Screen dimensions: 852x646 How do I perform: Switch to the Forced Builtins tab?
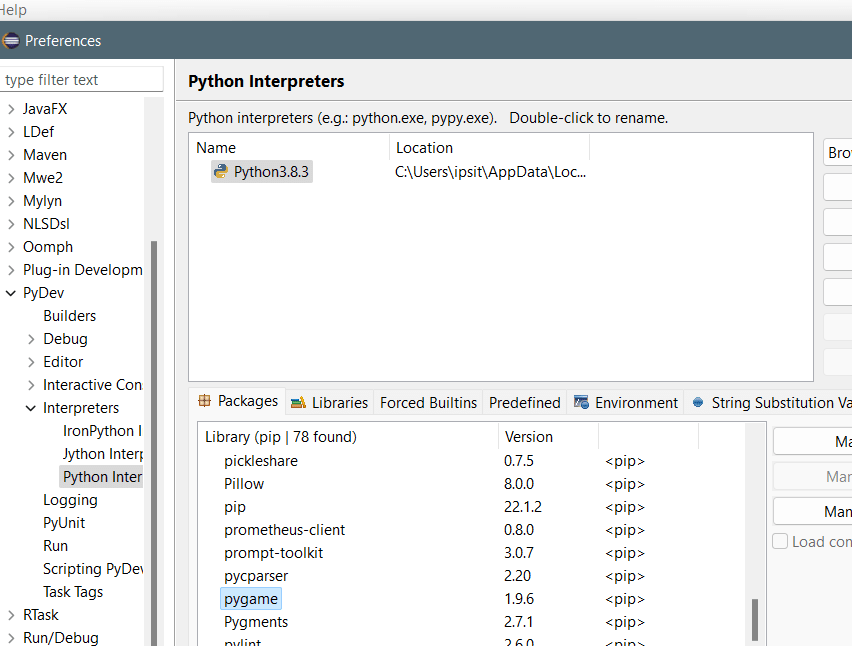tap(428, 403)
